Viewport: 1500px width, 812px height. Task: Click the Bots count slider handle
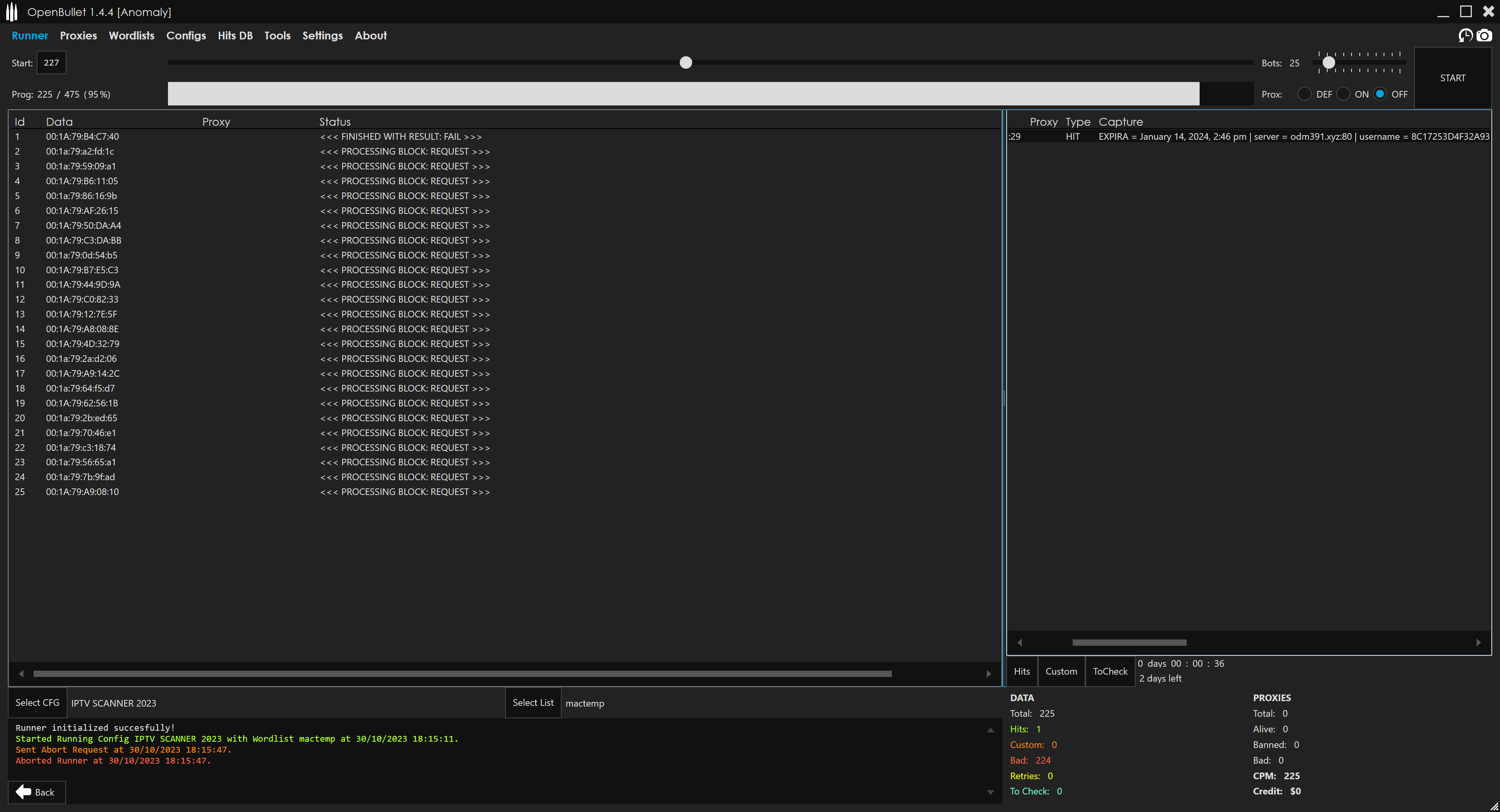pos(1328,62)
